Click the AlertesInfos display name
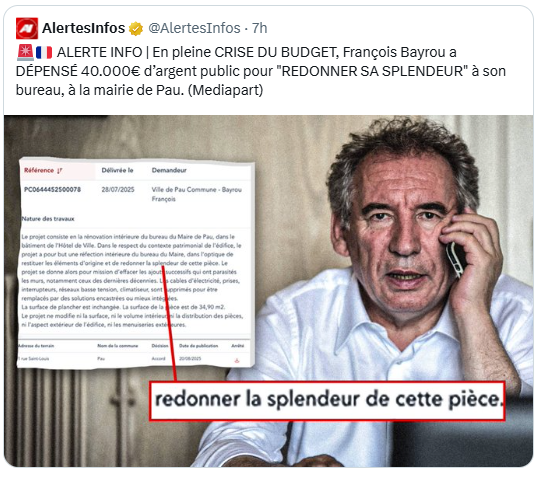 [83, 28]
